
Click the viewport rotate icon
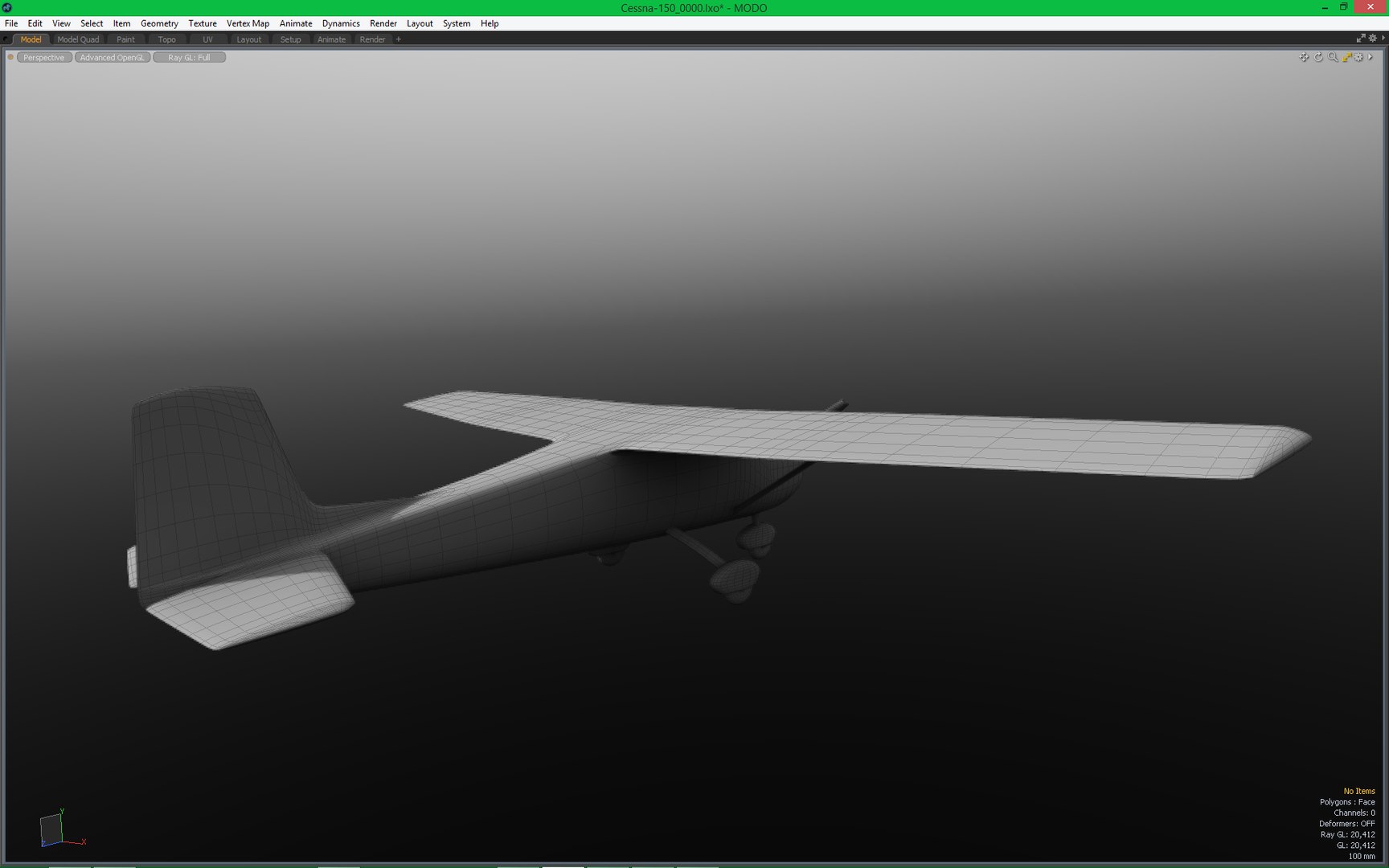[x=1318, y=57]
